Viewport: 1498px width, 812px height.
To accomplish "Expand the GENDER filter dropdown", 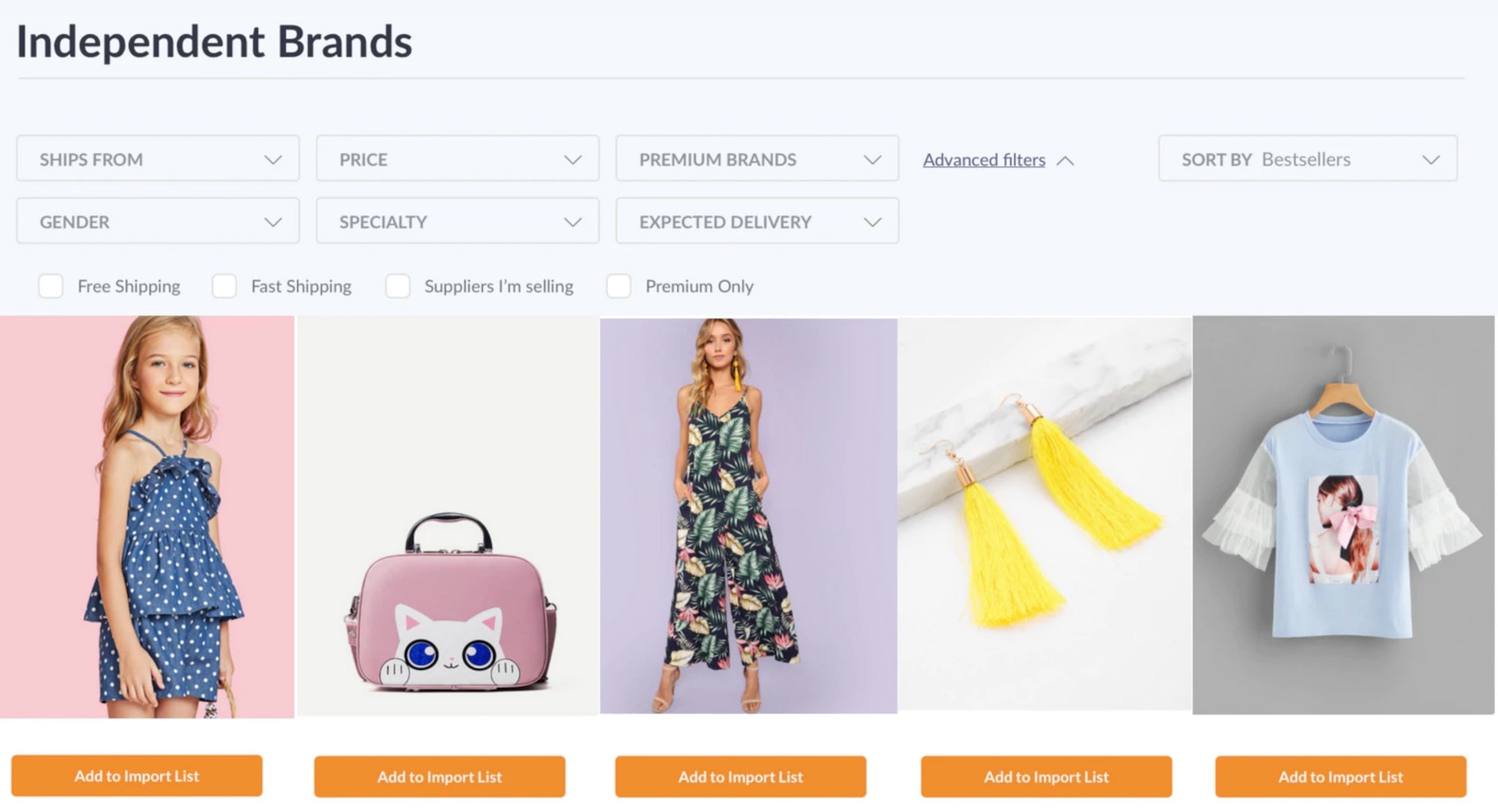I will pyautogui.click(x=158, y=221).
